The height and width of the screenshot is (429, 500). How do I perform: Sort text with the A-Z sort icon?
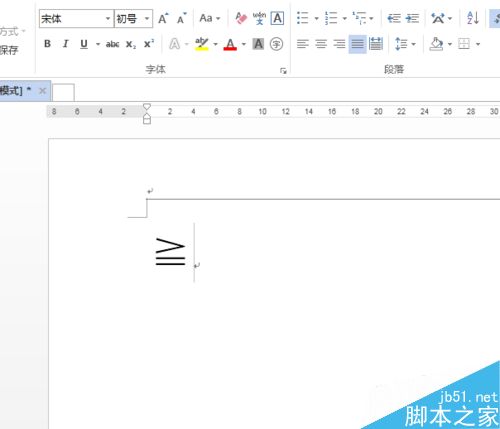pyautogui.click(x=473, y=18)
